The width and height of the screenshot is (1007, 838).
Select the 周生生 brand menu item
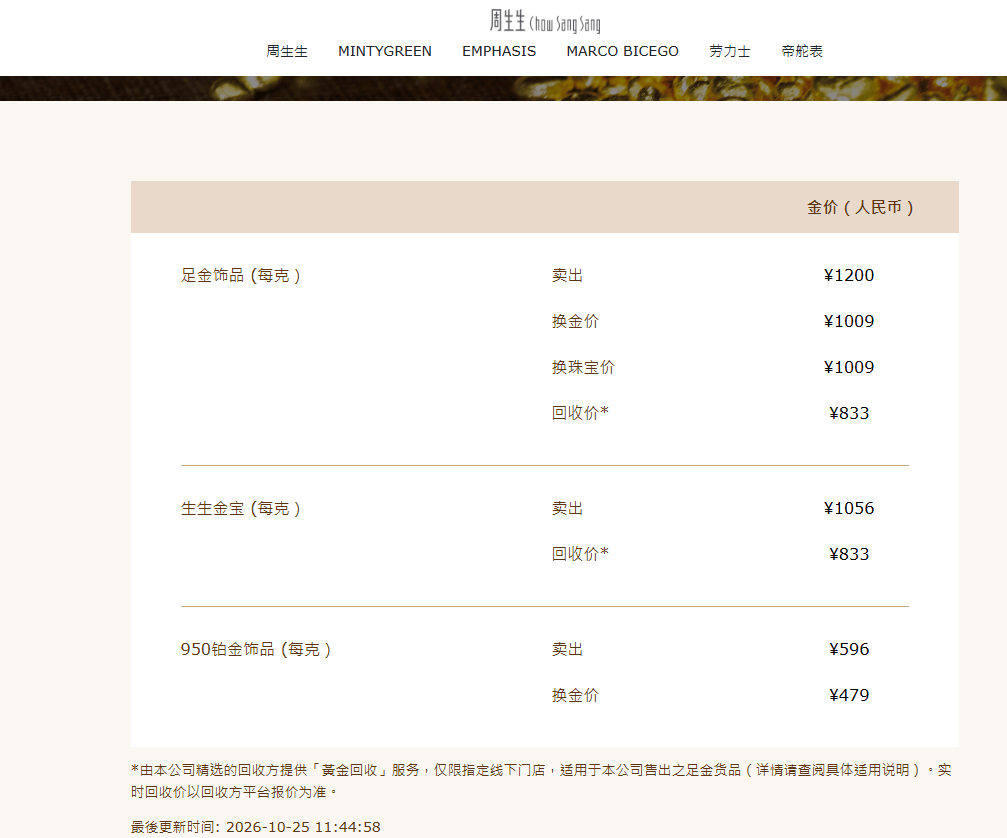click(x=287, y=51)
